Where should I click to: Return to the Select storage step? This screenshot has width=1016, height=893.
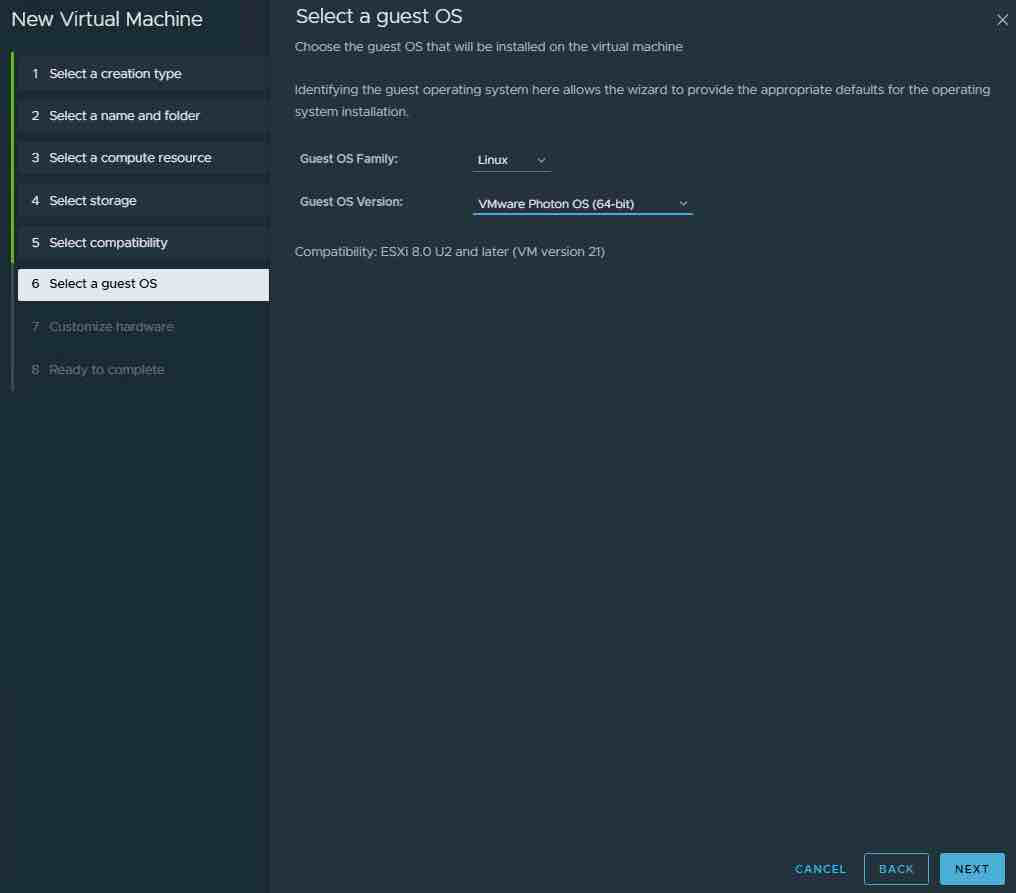pos(92,201)
